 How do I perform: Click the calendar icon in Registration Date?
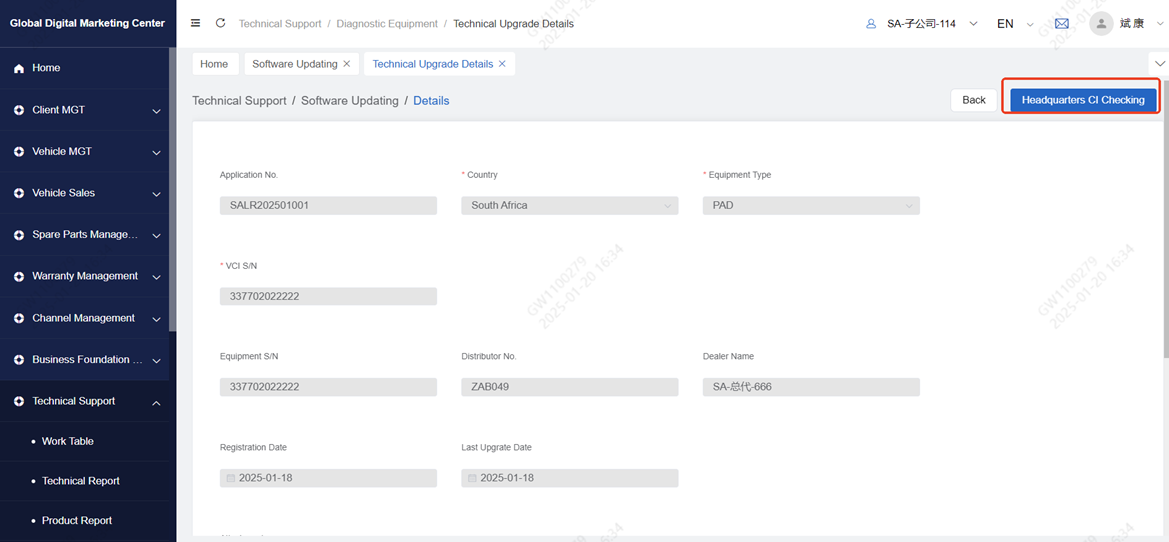point(230,478)
